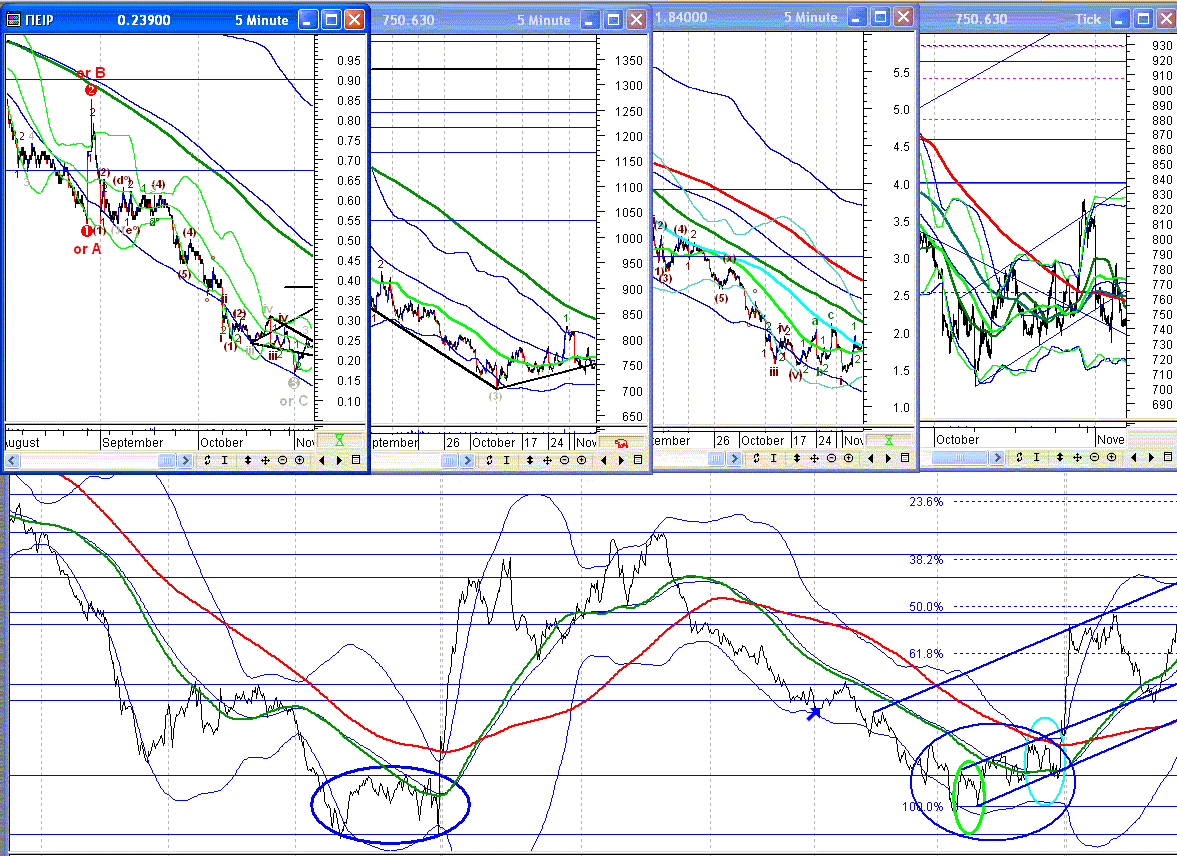This screenshot has width=1177, height=856.
Task: Step back with left arrow in Tick chart toolbar
Action: coord(1133,457)
